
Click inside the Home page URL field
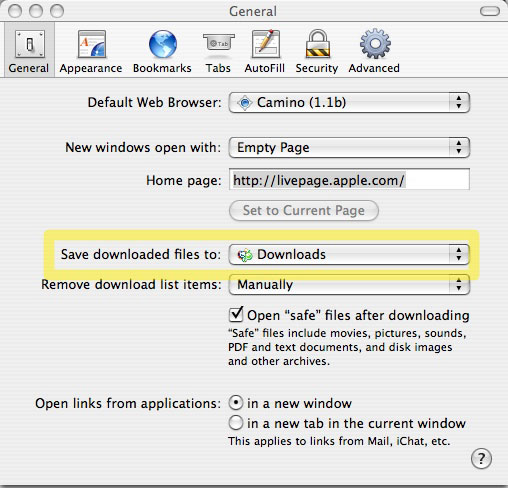click(x=349, y=180)
